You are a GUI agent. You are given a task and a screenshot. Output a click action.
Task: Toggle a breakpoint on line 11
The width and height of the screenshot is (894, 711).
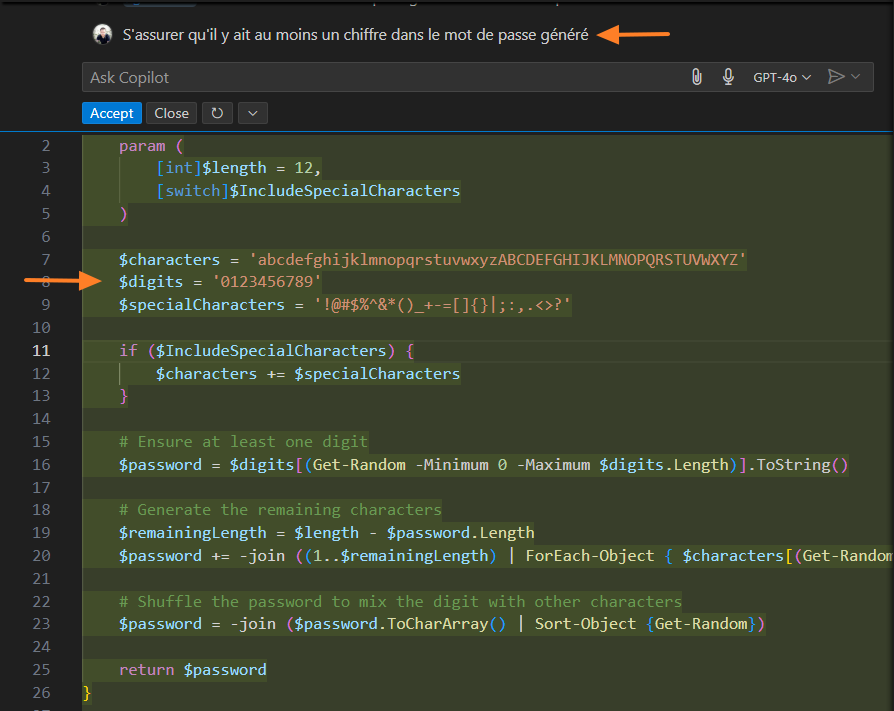click(20, 351)
